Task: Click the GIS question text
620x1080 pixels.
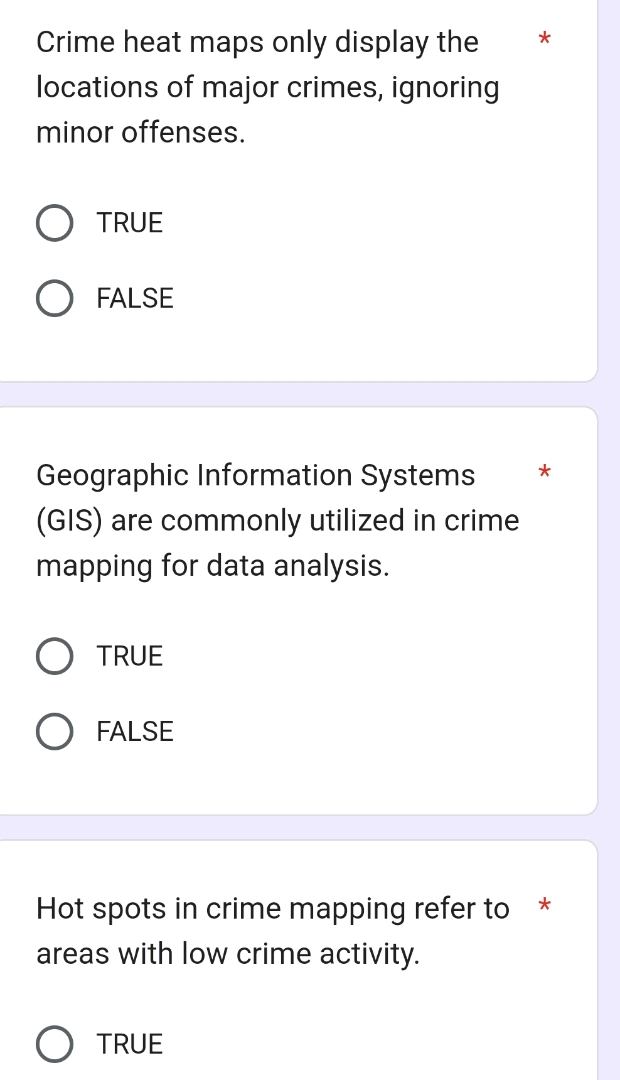Action: [276, 520]
